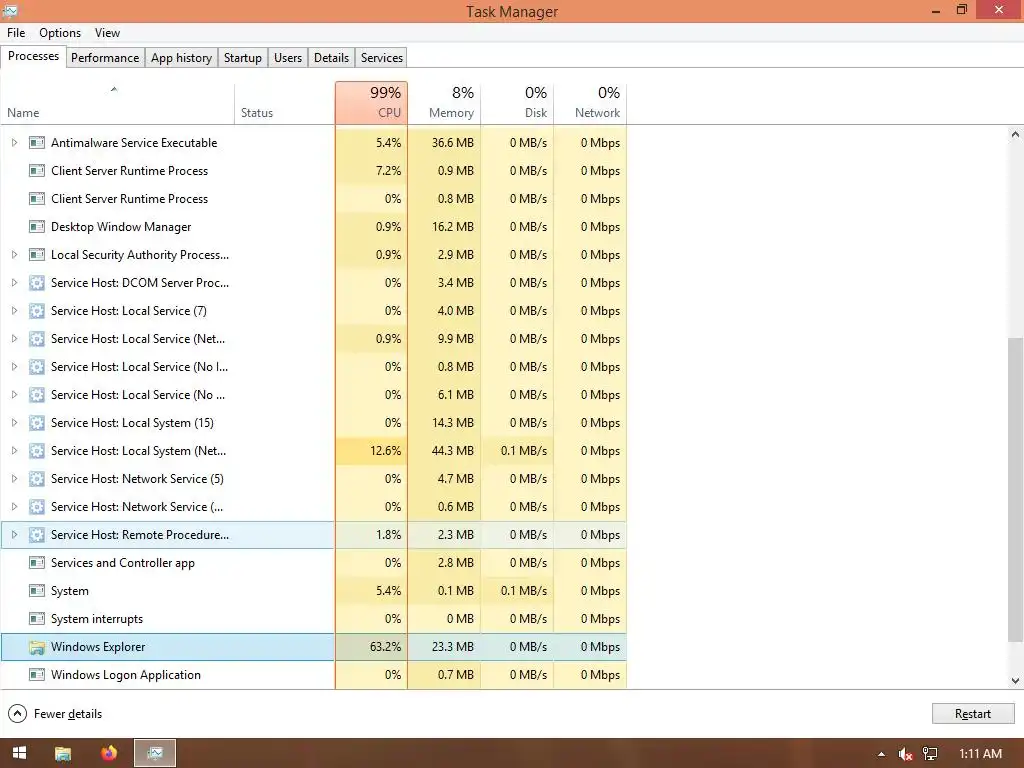1024x768 pixels.
Task: Click the Windows Explorer folder icon in list
Action: click(x=37, y=647)
